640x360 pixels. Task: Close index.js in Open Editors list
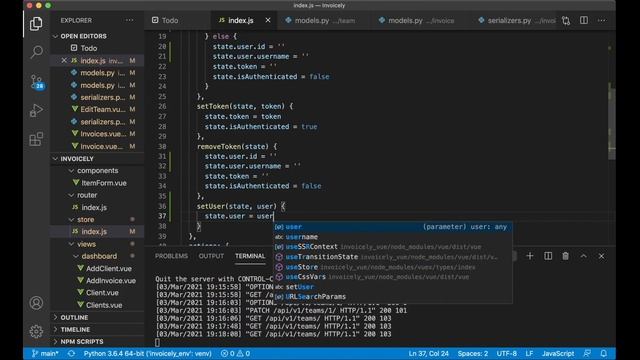pos(64,60)
